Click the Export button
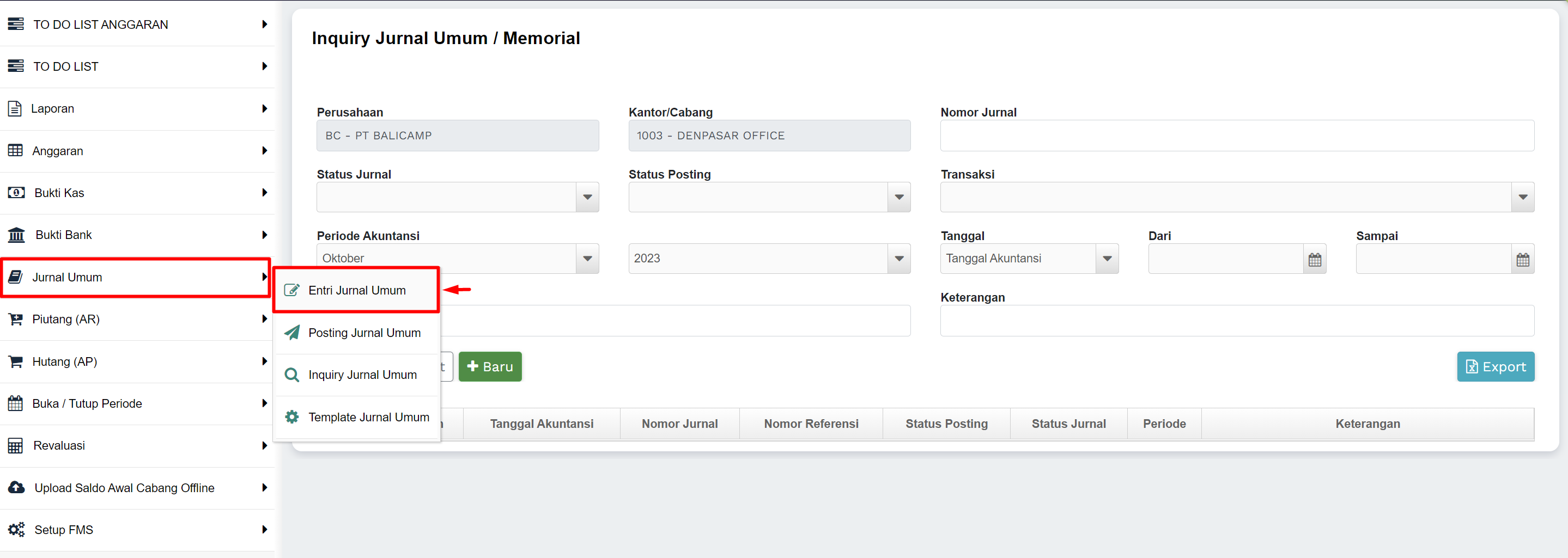This screenshot has height=558, width=1568. click(1495, 366)
